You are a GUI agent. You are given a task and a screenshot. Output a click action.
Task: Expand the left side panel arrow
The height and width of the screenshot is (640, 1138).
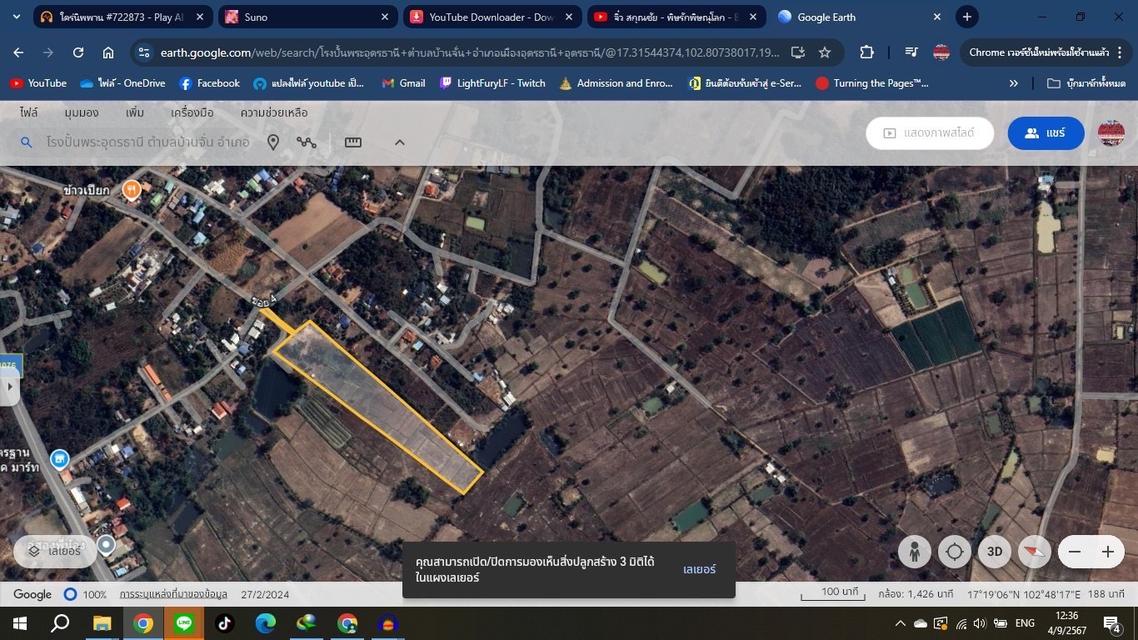tap(10, 387)
